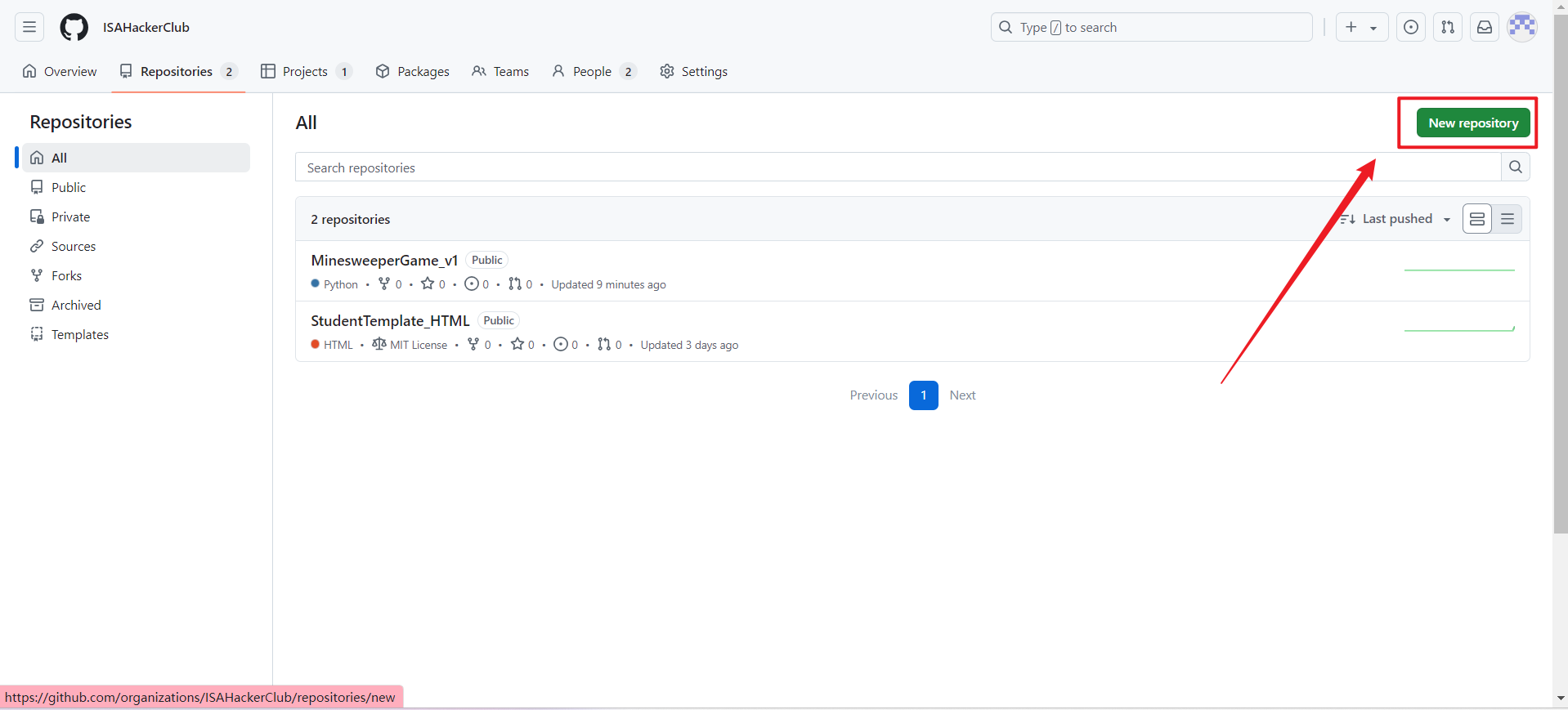
Task: Click the fork count of MinesweeperGame_v1
Action: 390,284
